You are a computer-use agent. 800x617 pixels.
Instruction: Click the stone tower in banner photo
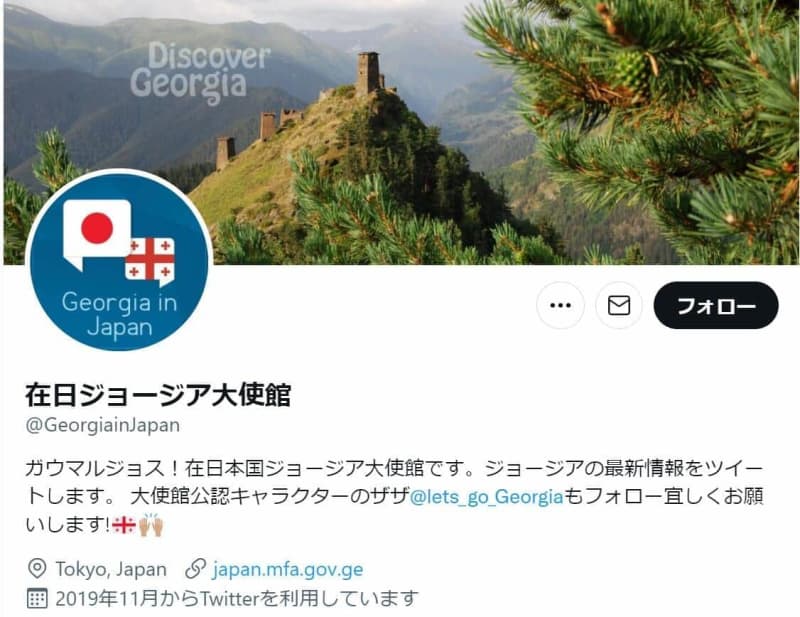coord(369,72)
